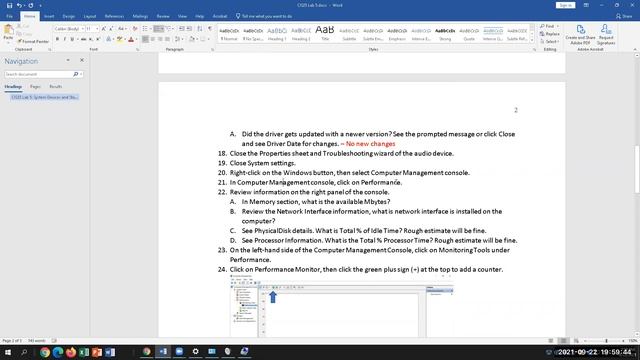
Task: Toggle Bold formatting
Action: 57,39
